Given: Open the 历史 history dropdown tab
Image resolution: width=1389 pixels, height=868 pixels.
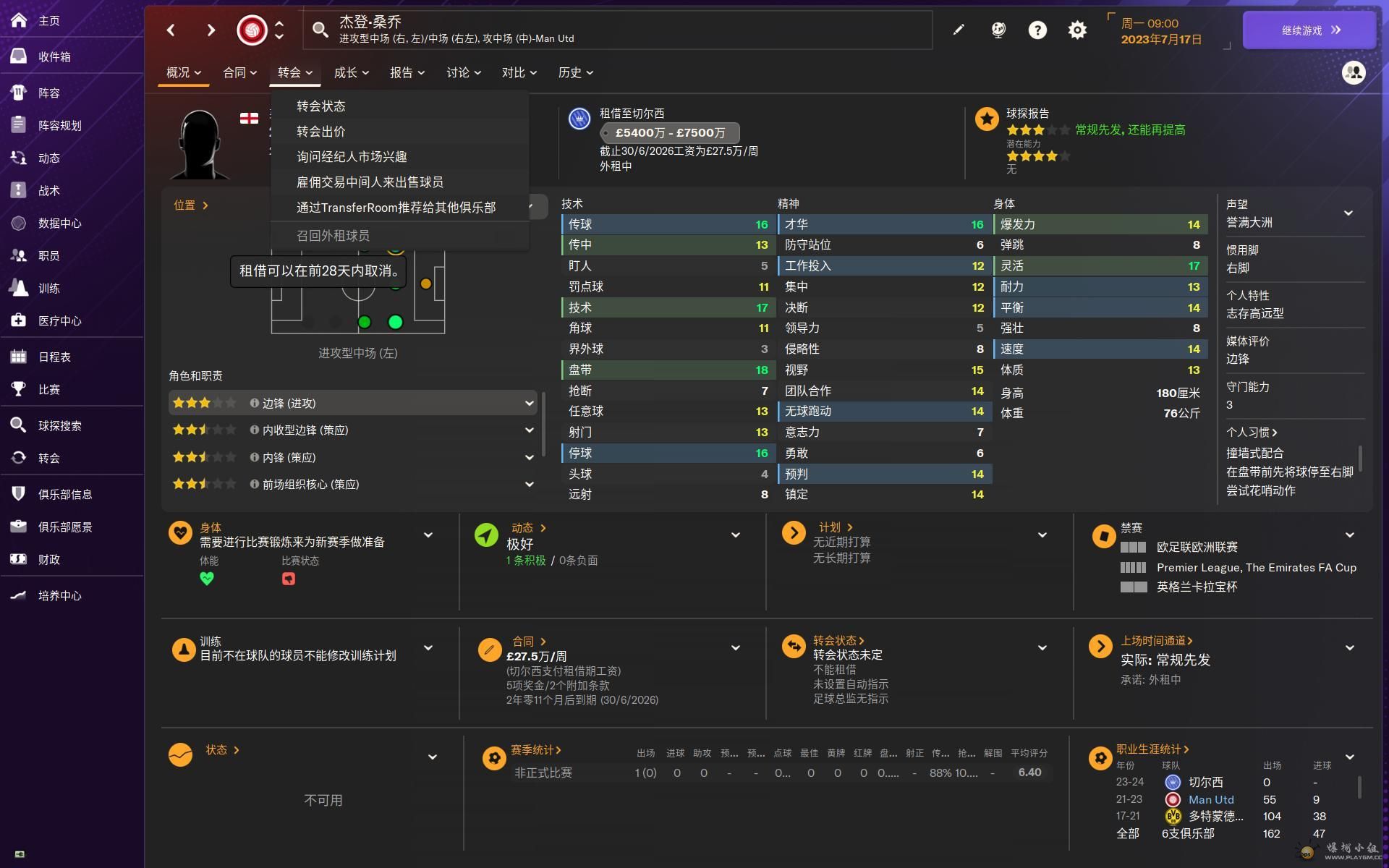Looking at the screenshot, I should click(x=576, y=72).
